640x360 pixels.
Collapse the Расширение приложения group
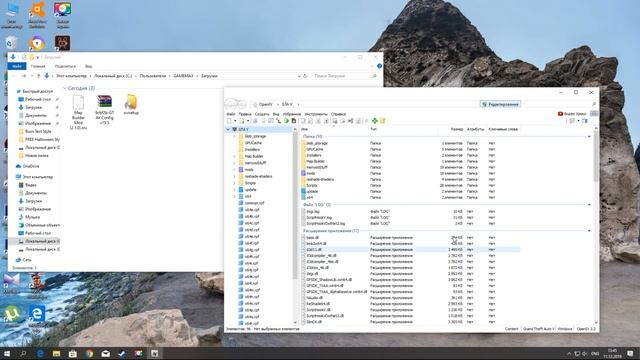point(589,231)
